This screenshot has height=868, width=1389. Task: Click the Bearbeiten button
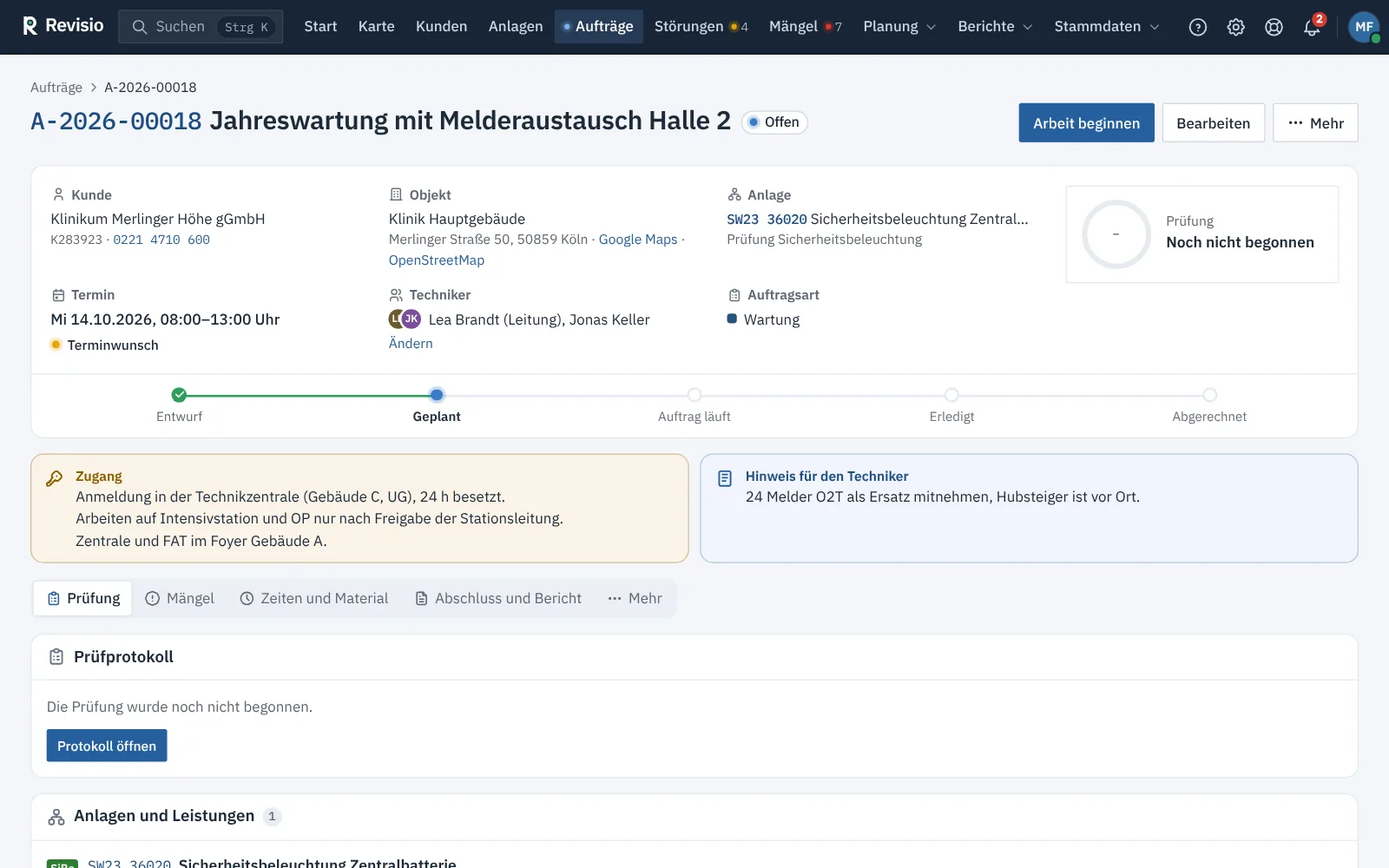tap(1213, 123)
